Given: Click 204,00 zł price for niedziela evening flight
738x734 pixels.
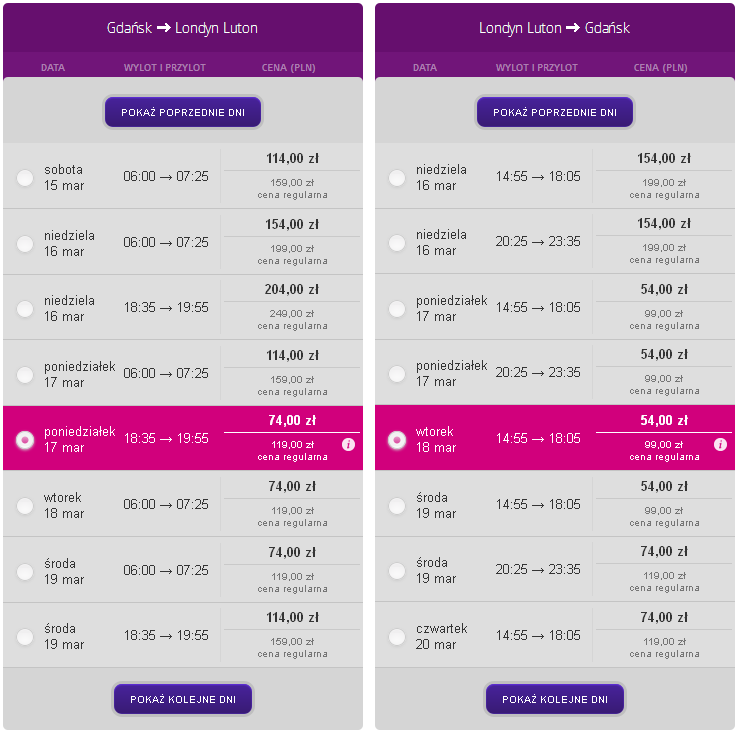Looking at the screenshot, I should tap(292, 289).
